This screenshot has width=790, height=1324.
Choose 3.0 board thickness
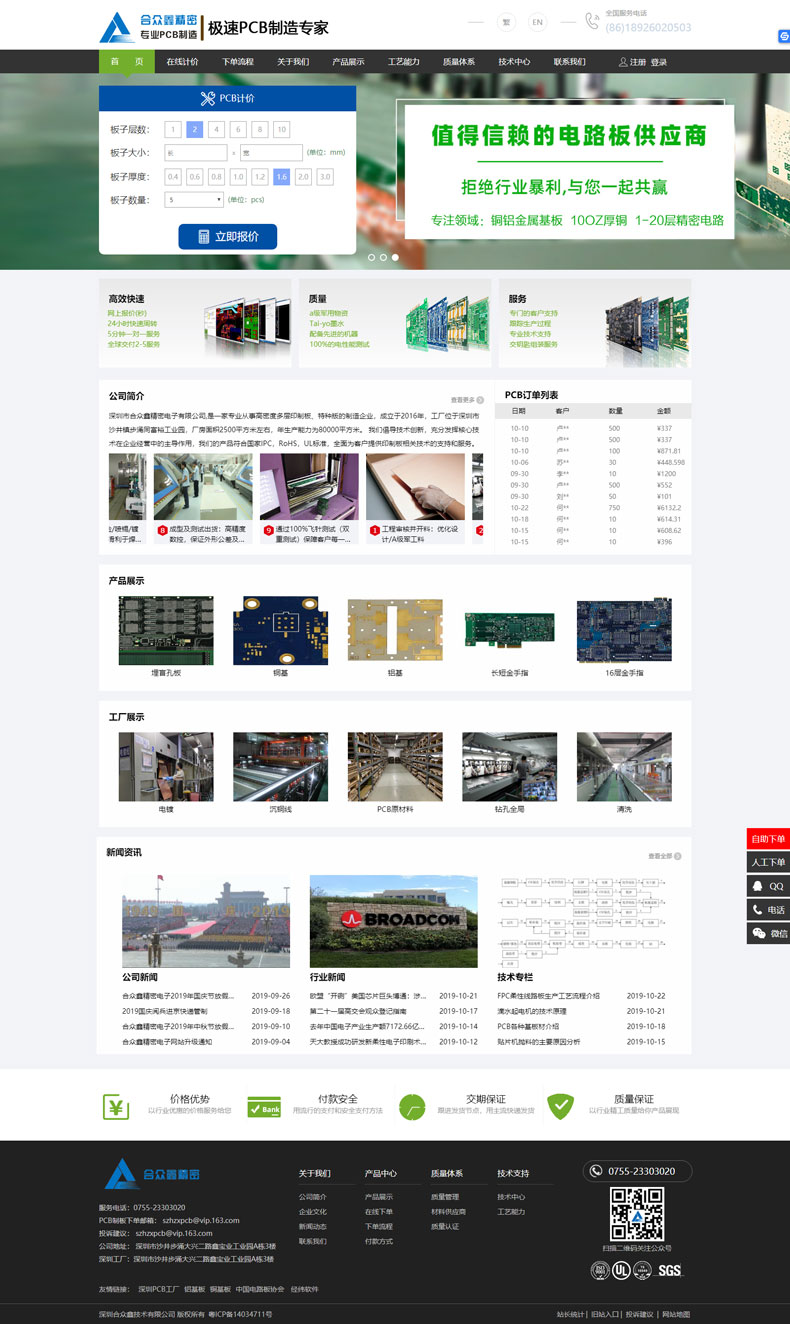(x=325, y=177)
